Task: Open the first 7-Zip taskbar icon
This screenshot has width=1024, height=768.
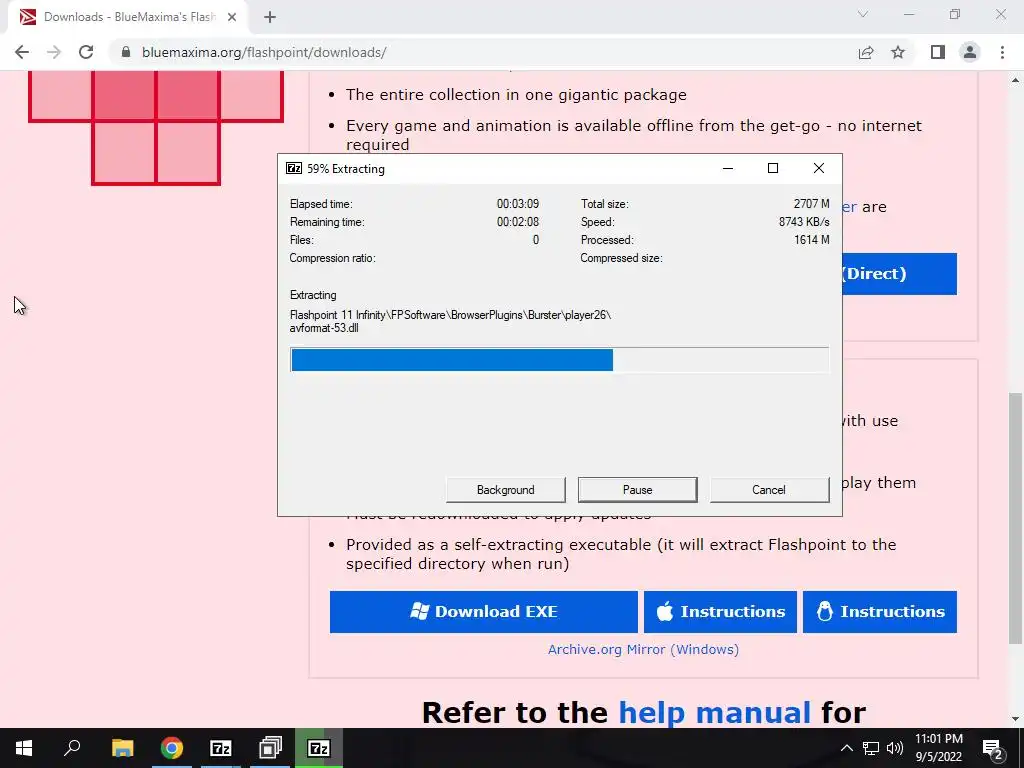Action: coord(221,748)
